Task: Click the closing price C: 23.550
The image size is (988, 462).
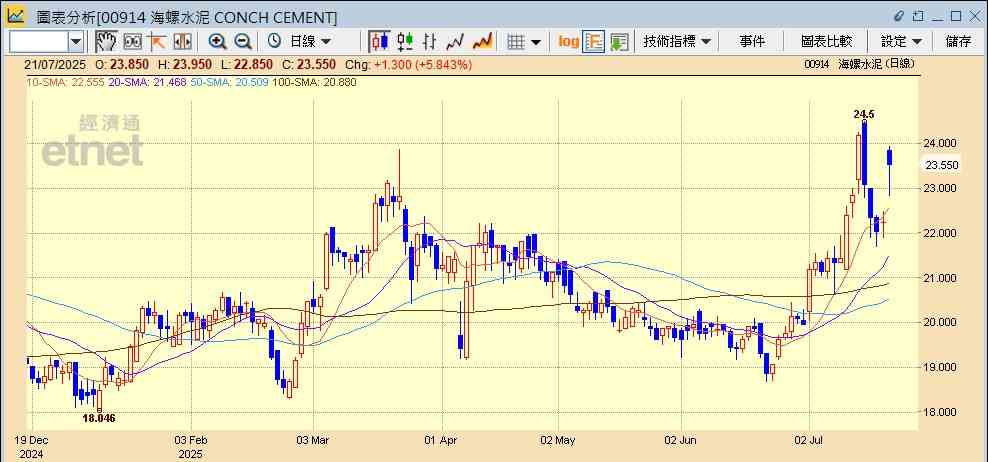Action: click(310, 64)
